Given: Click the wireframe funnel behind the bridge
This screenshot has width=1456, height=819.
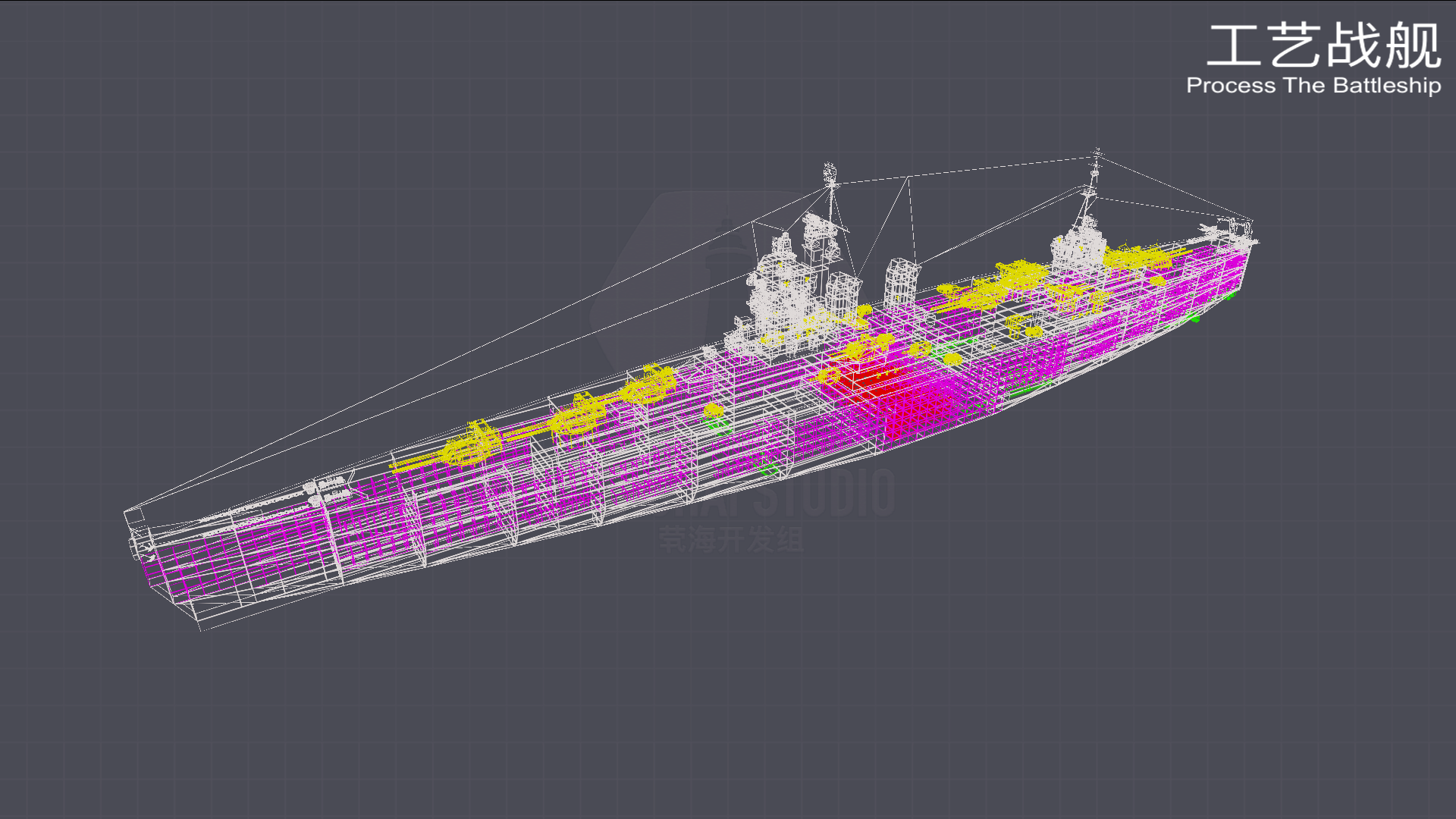Looking at the screenshot, I should pos(842,292).
